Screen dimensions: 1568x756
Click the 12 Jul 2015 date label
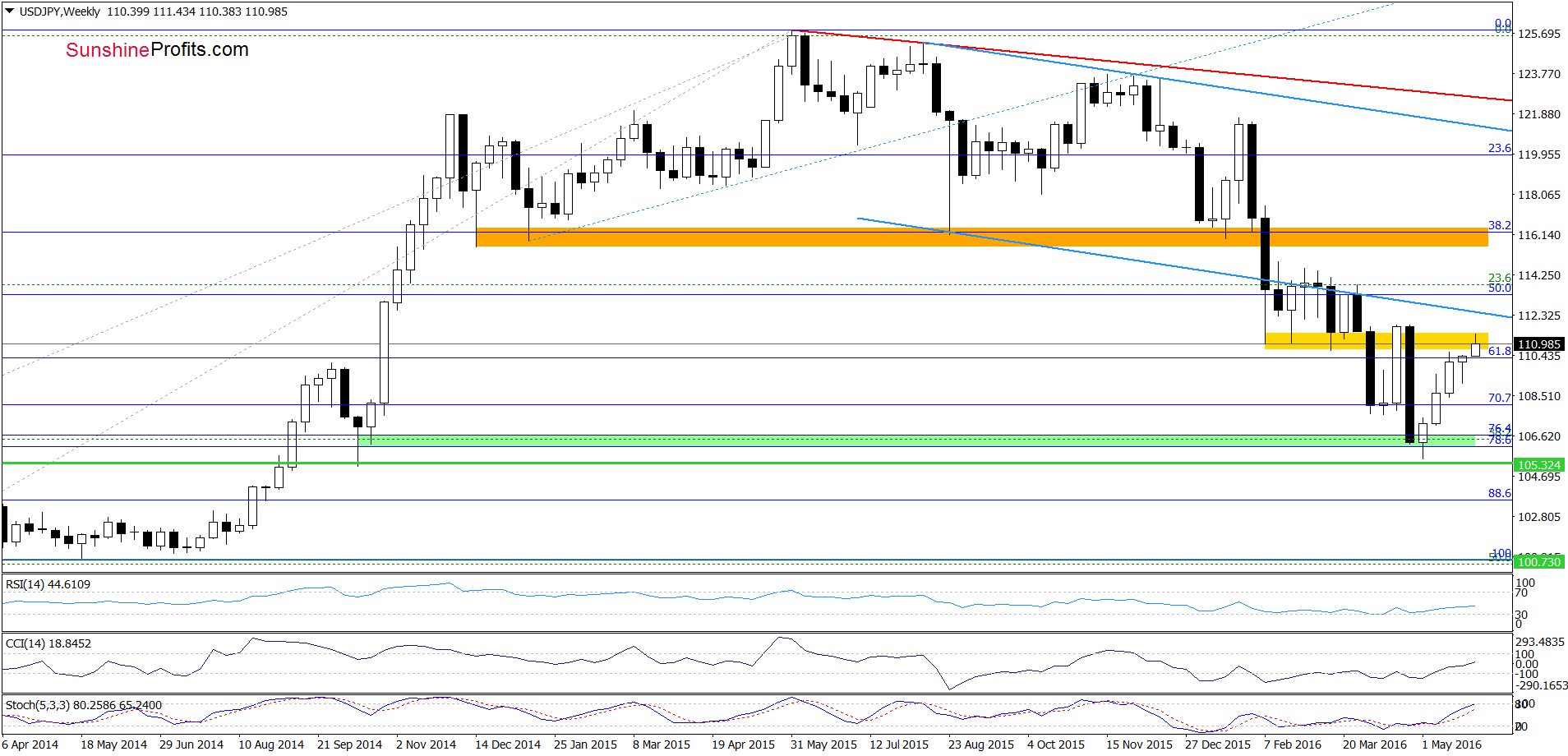(x=899, y=744)
